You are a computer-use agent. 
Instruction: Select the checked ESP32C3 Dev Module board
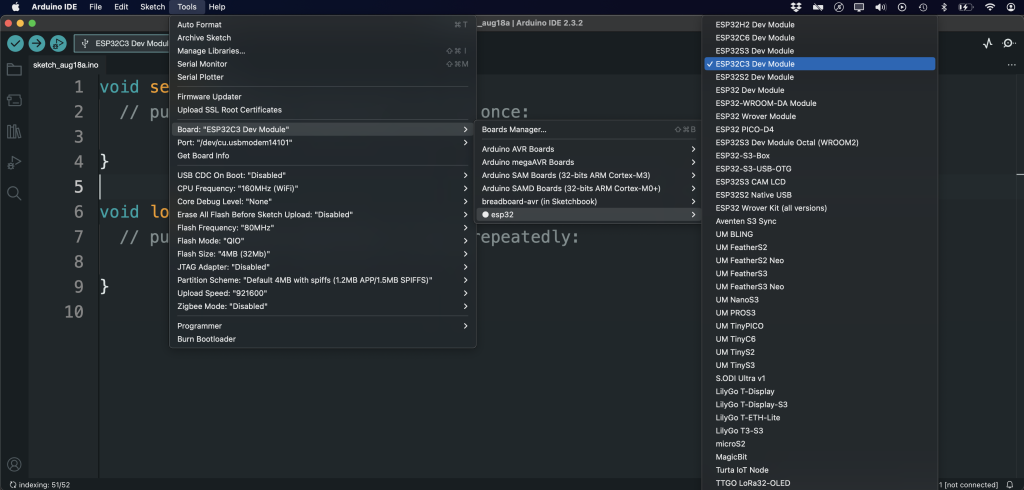click(x=820, y=64)
